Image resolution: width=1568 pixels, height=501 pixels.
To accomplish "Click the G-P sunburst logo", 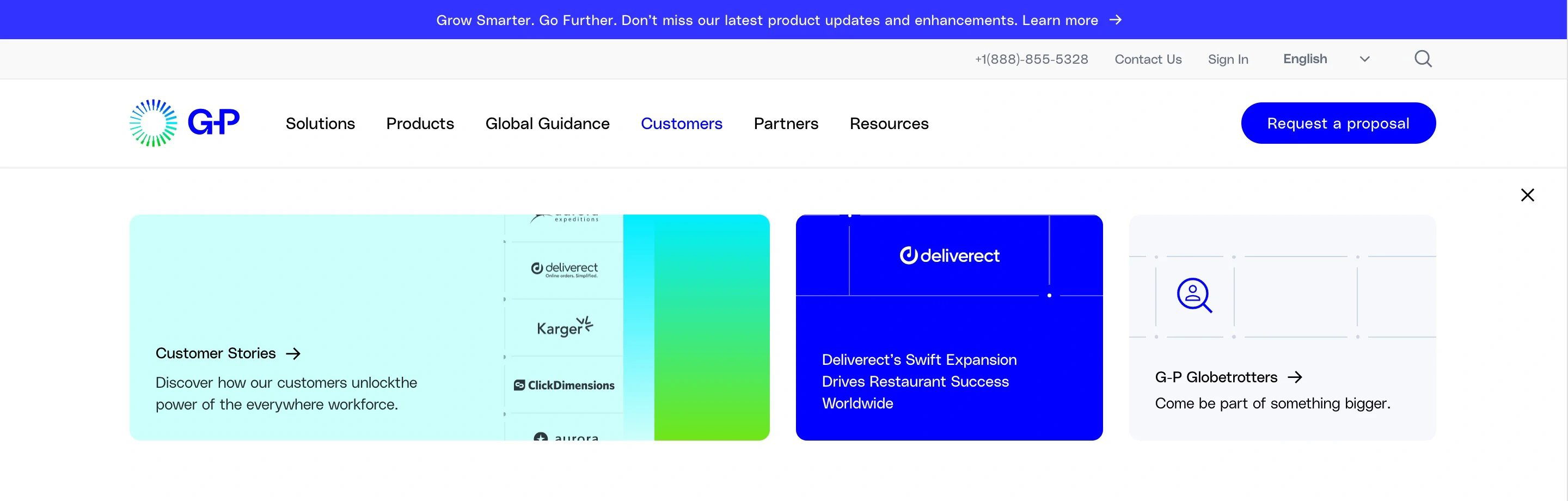I will click(x=185, y=123).
